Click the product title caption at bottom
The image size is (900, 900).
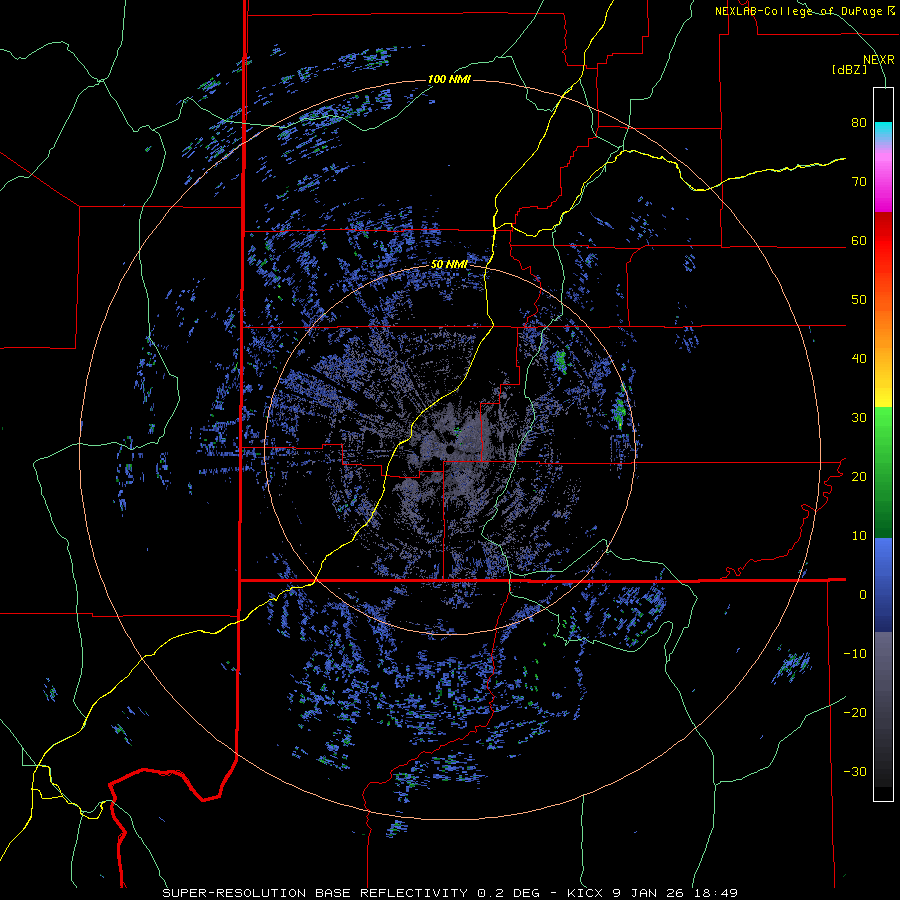[x=449, y=893]
